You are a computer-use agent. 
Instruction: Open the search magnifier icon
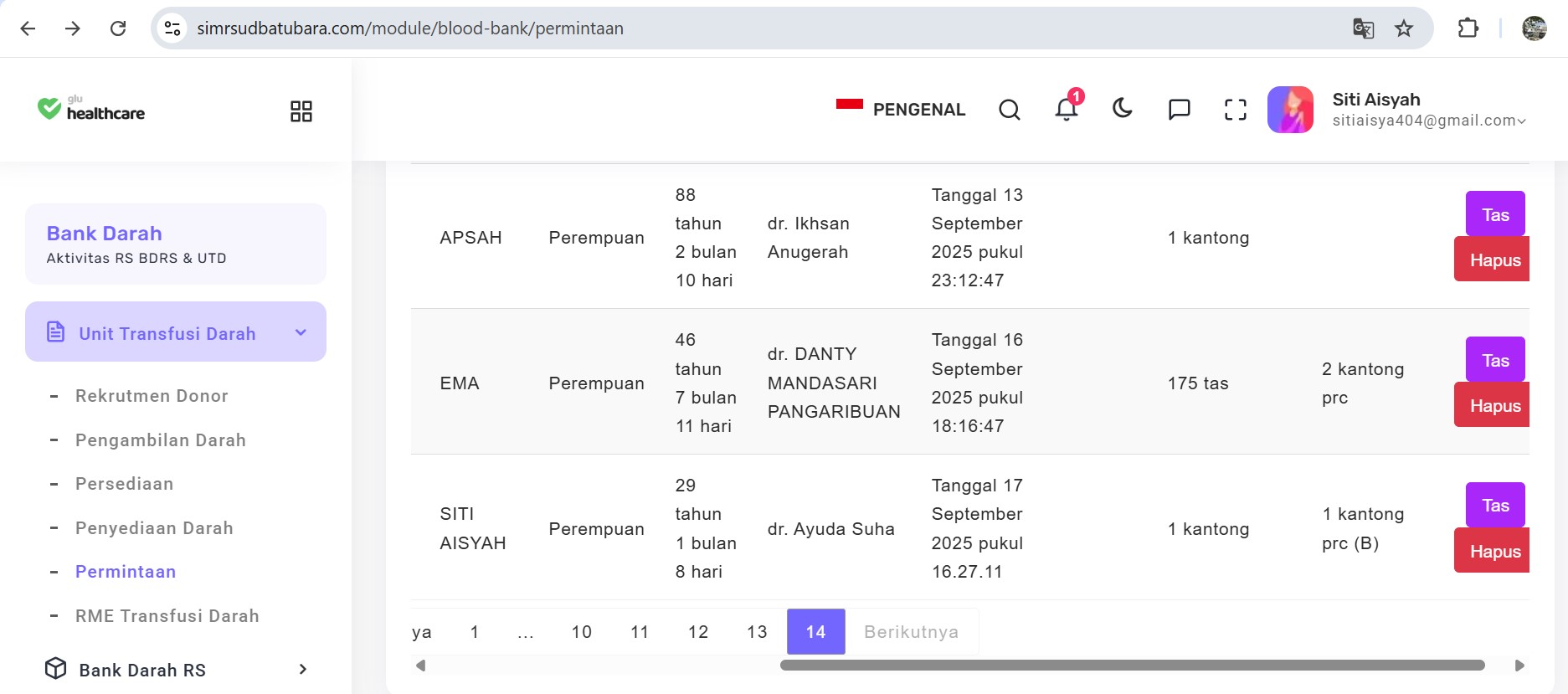tap(1010, 110)
